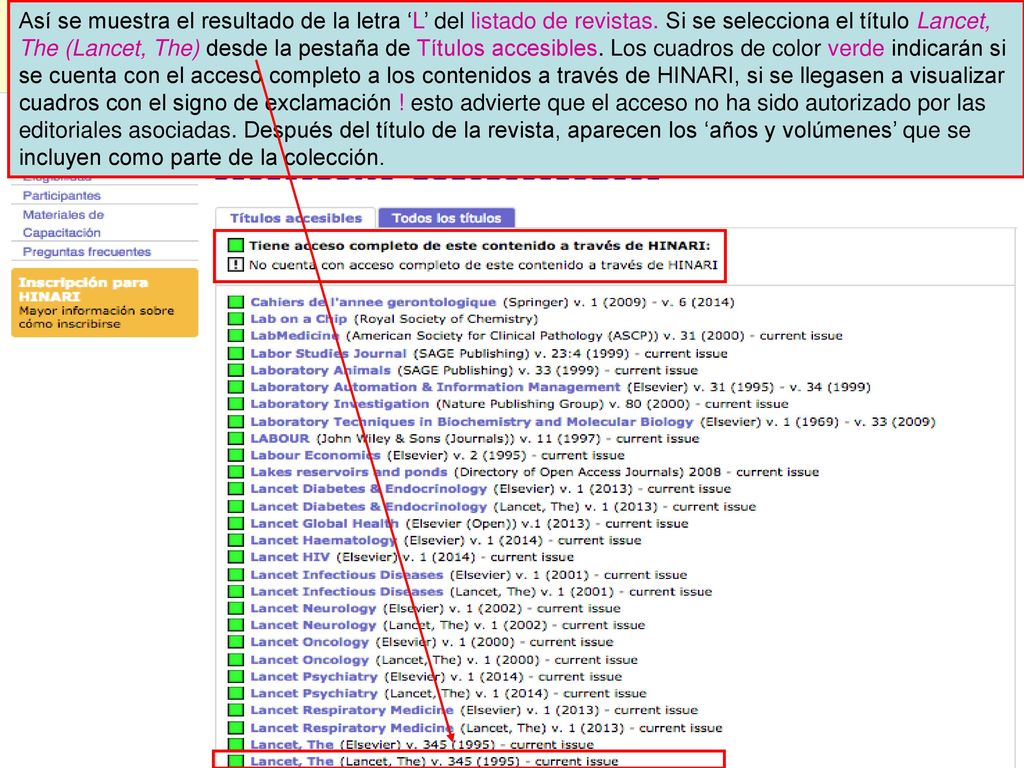Click green access icon beside Lab on a Chip

tap(236, 319)
